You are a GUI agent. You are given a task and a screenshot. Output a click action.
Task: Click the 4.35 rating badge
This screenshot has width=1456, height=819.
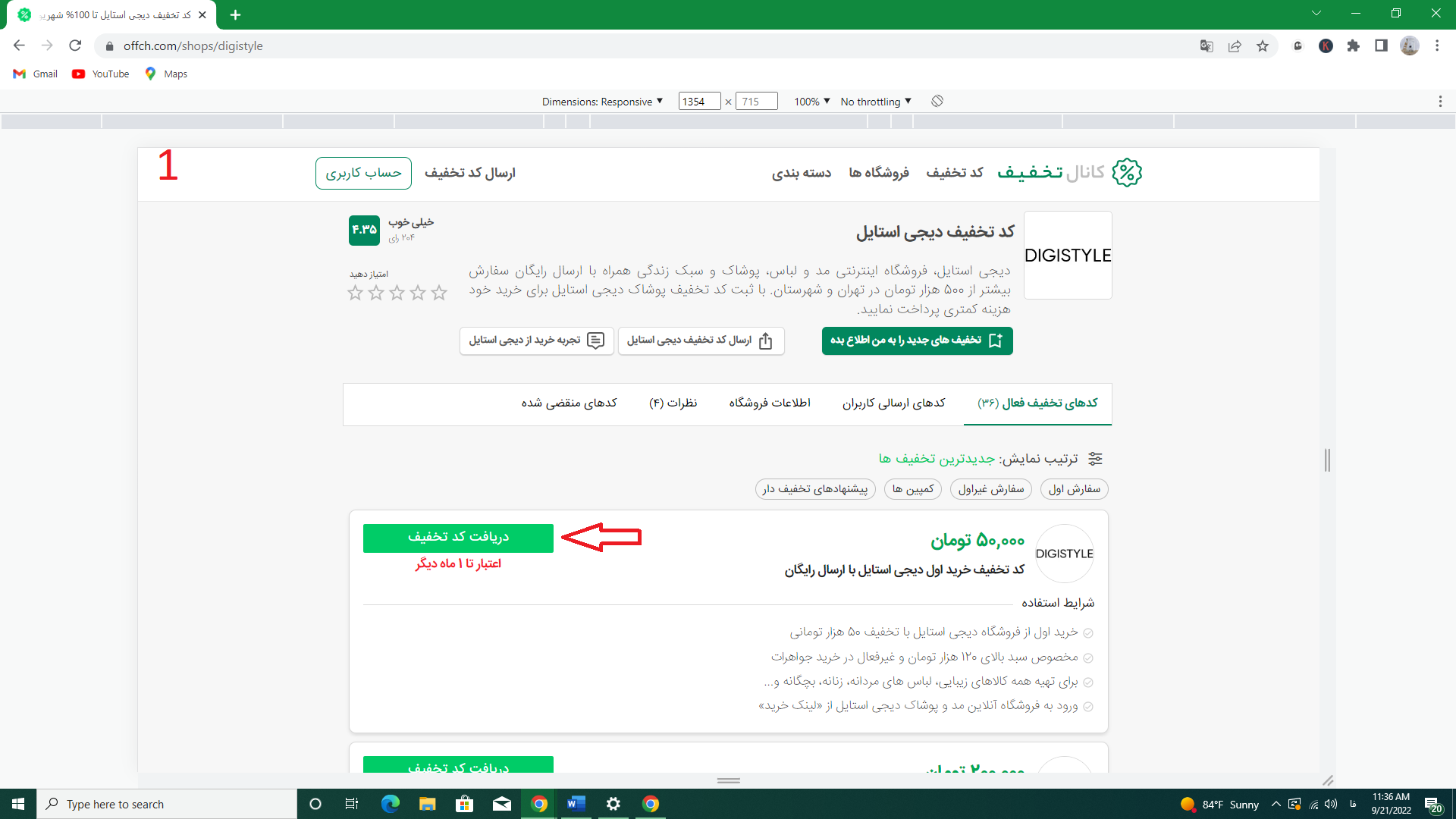coord(364,230)
